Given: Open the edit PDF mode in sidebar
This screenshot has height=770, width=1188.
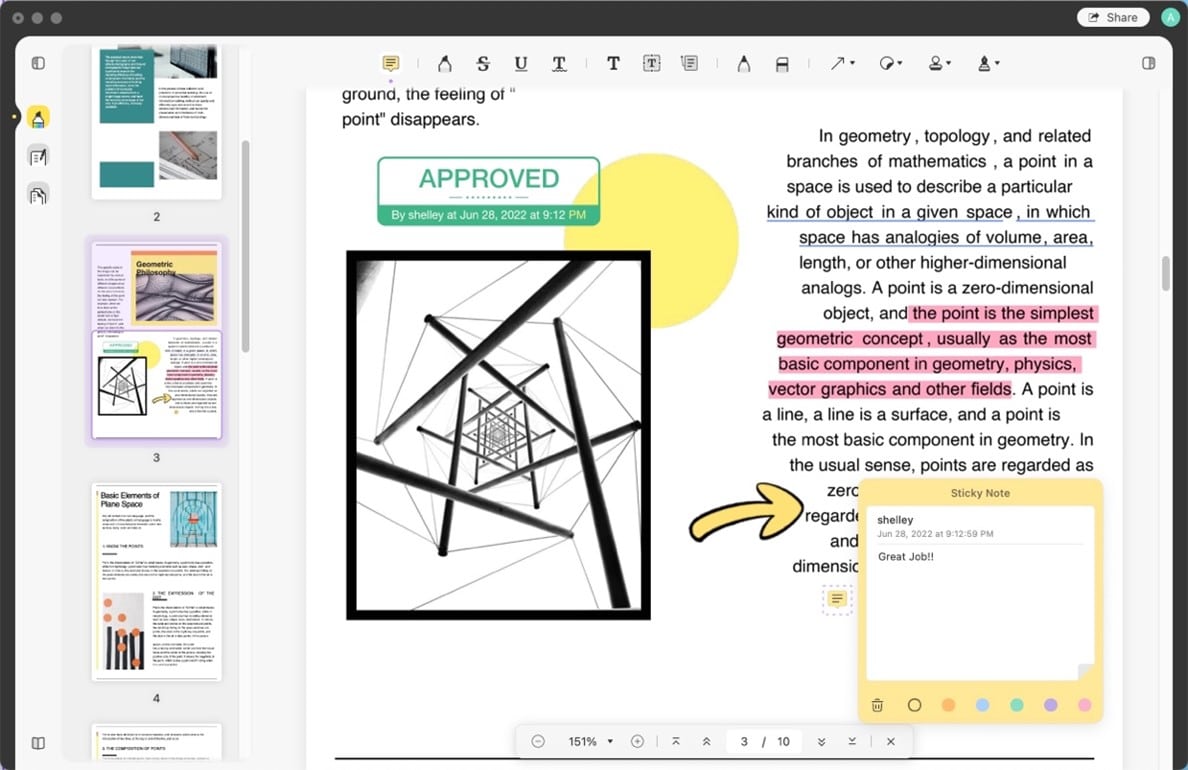Looking at the screenshot, I should click(x=38, y=156).
